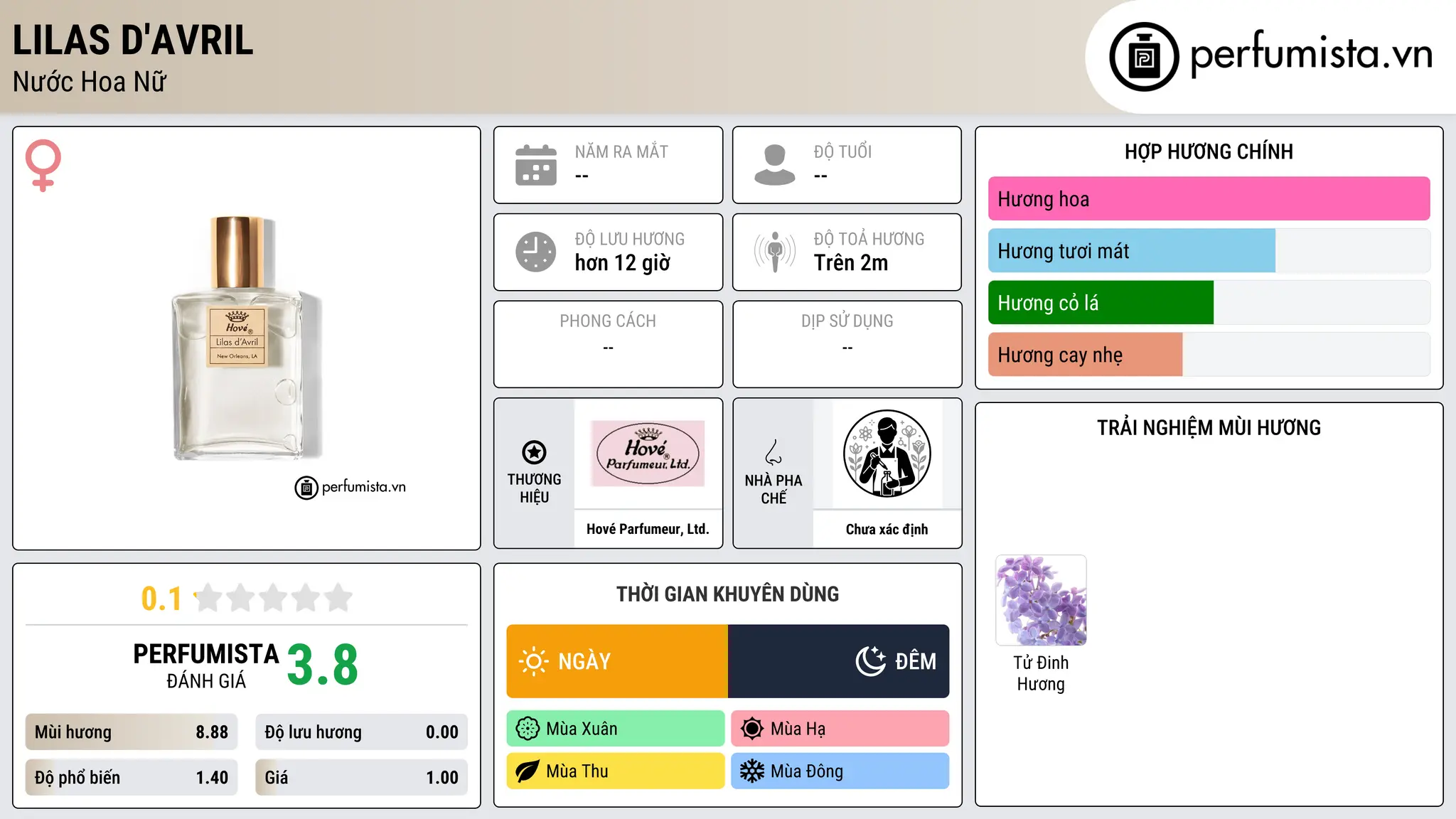Click the orange Hương cay nhẹ accord bar
1456x819 pixels.
(x=1085, y=355)
